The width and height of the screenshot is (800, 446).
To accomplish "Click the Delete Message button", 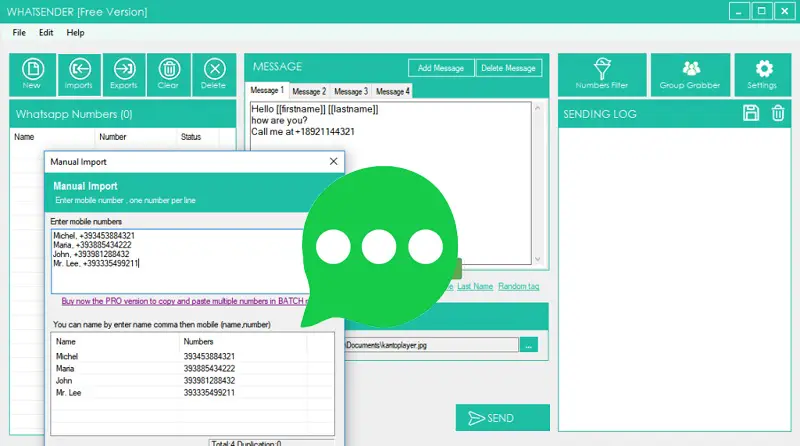I will pyautogui.click(x=508, y=68).
